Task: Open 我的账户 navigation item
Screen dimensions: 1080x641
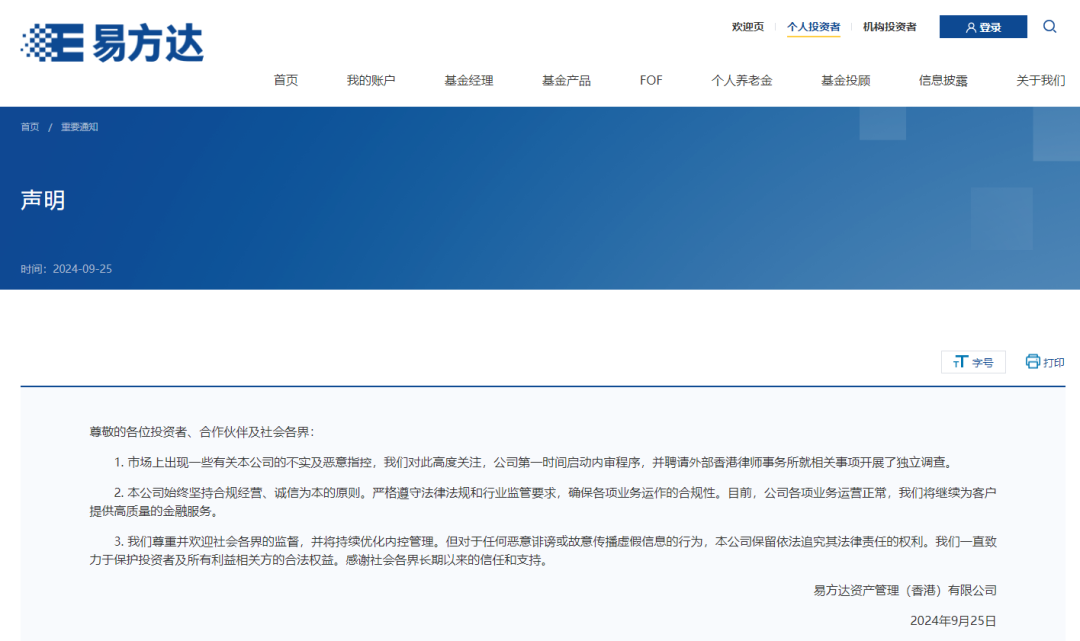Action: pos(371,81)
